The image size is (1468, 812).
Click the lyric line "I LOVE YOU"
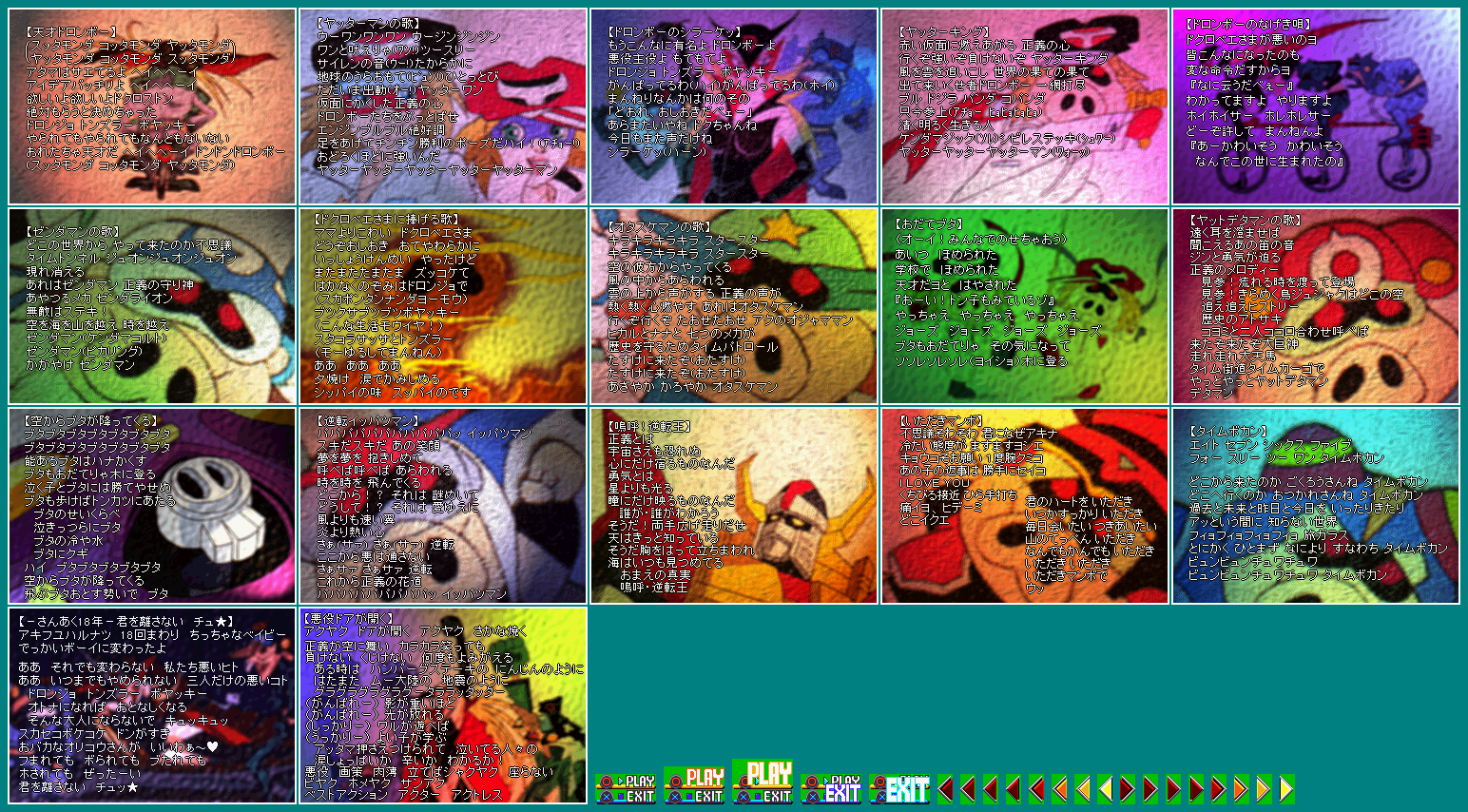tap(936, 483)
